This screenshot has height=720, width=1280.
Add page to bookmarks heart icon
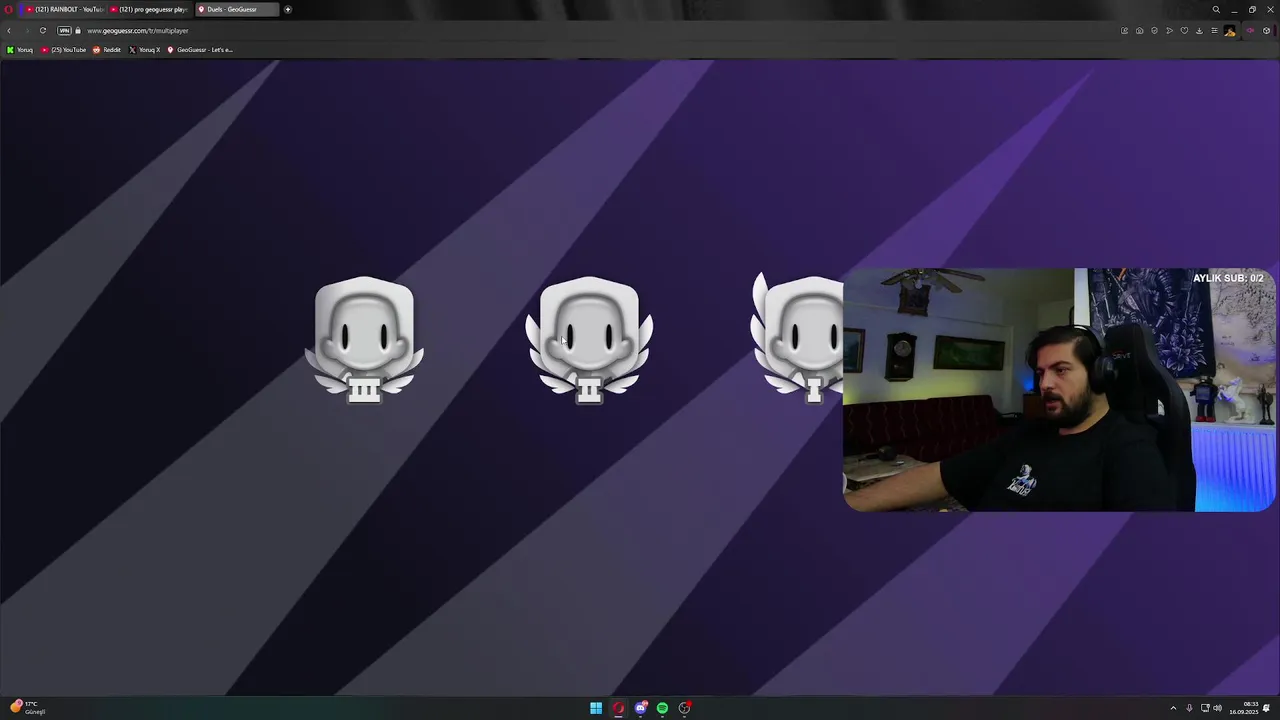1184,30
